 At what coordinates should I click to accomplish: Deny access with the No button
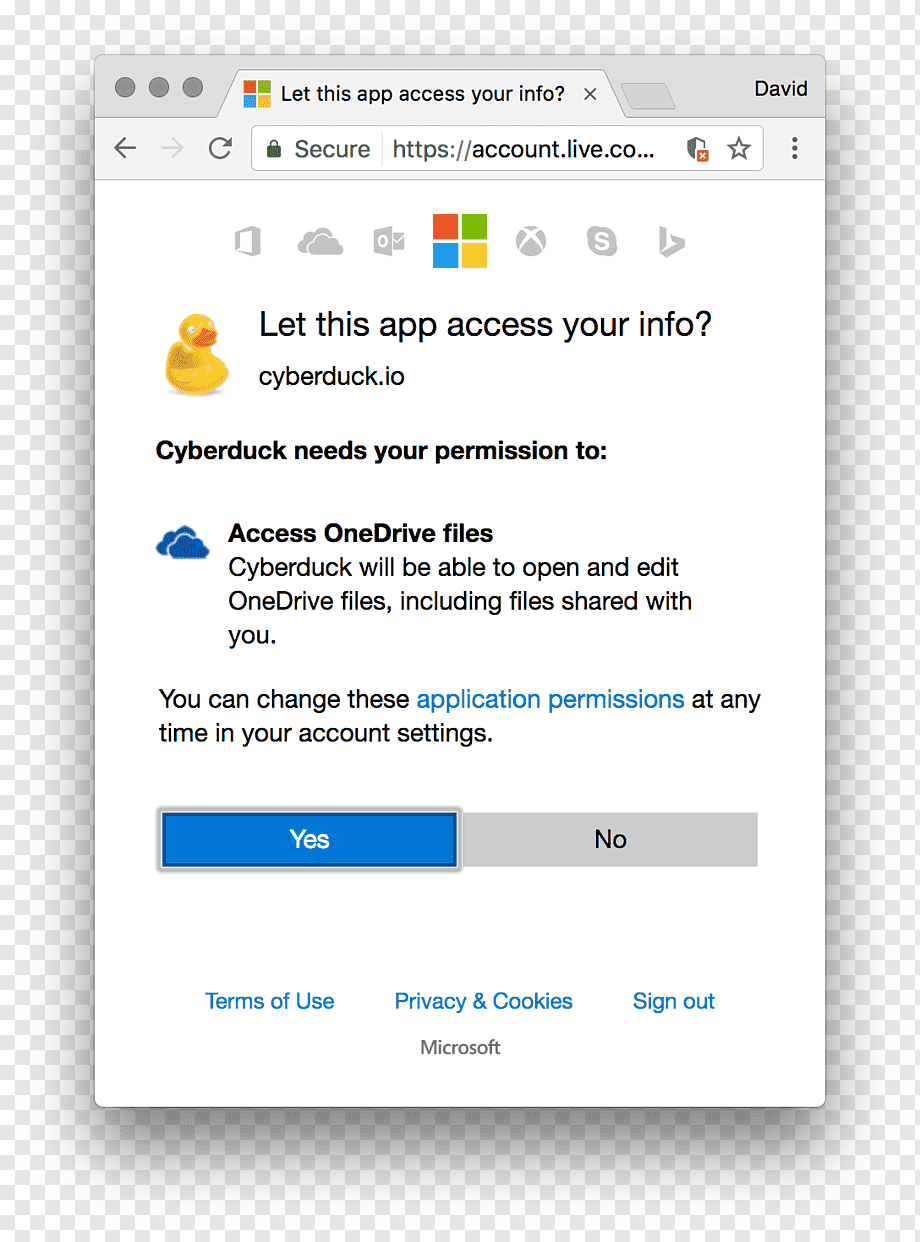(610, 839)
